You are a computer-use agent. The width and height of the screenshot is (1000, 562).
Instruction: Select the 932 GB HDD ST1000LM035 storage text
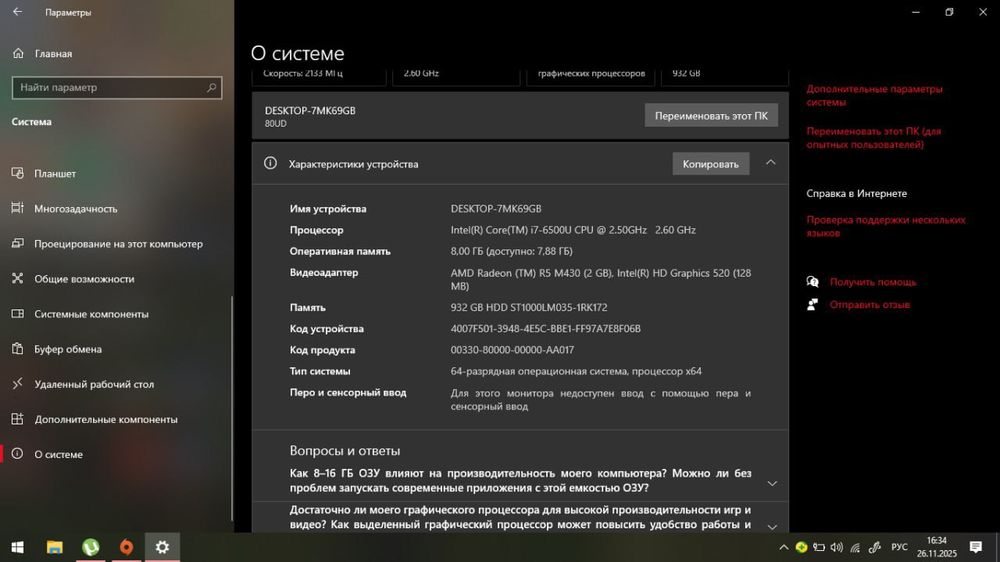(x=529, y=307)
